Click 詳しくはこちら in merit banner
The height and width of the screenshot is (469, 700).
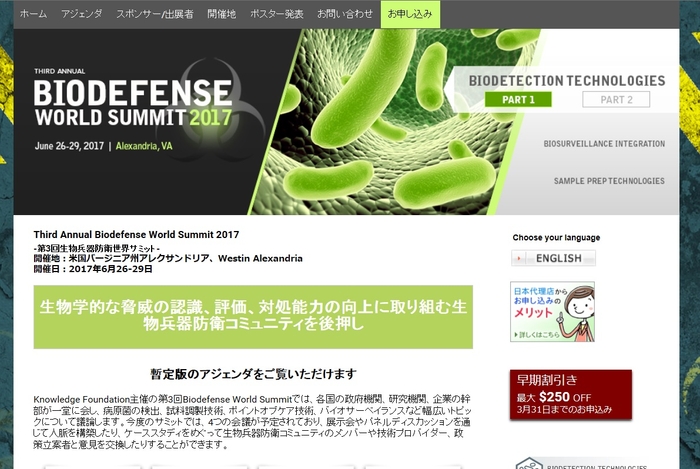(x=537, y=334)
